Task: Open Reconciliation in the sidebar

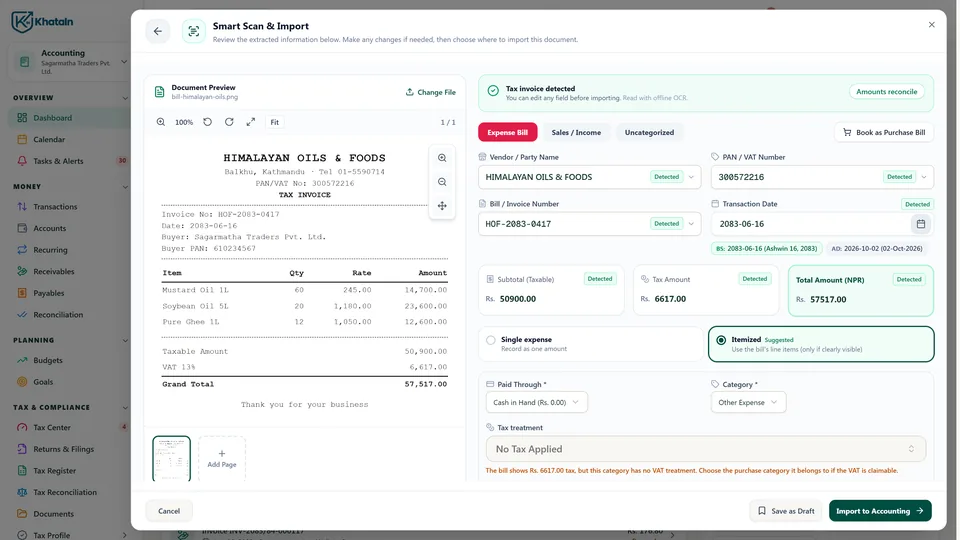Action: click(69, 315)
